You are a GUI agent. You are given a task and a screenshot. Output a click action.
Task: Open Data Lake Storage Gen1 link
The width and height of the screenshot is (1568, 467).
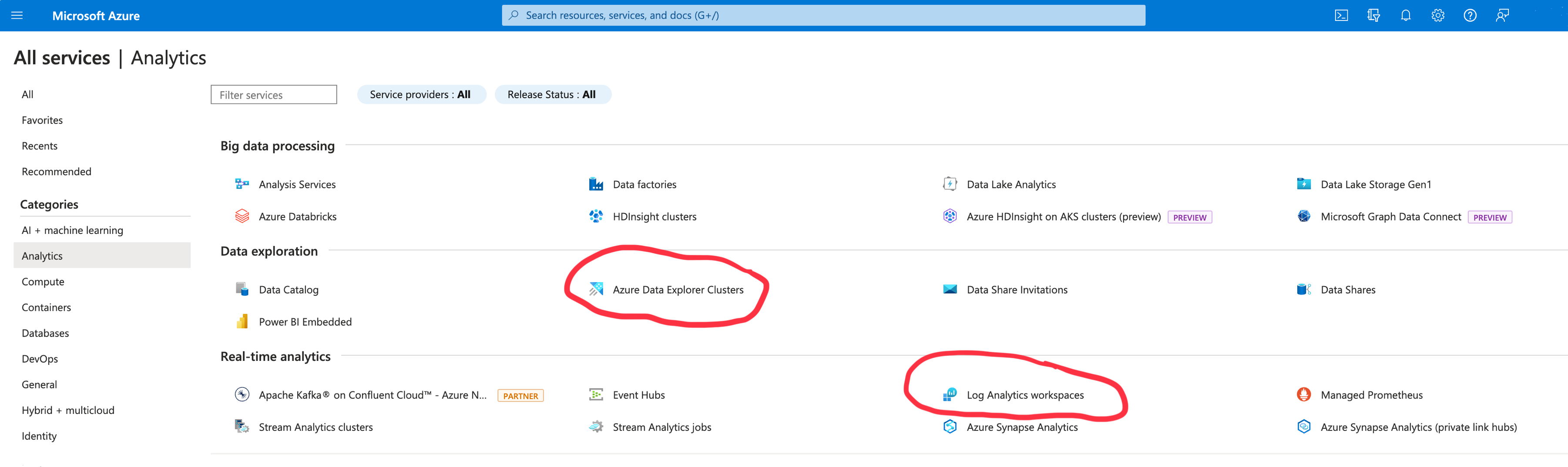[x=1376, y=184]
